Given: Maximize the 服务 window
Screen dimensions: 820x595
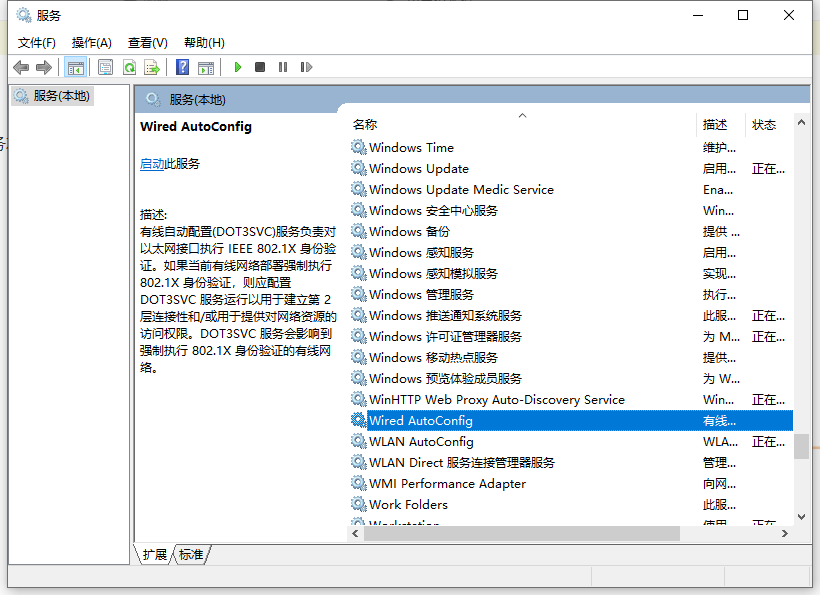Looking at the screenshot, I should tap(743, 15).
